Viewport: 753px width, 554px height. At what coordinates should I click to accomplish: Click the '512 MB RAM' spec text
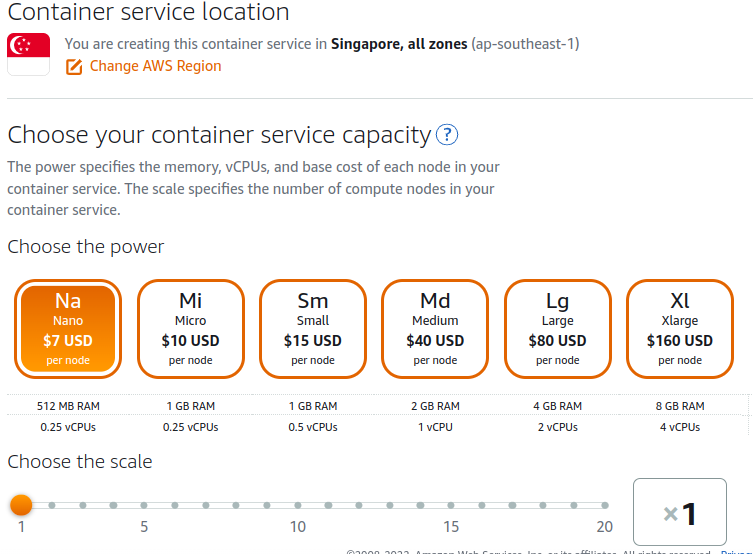[68, 406]
